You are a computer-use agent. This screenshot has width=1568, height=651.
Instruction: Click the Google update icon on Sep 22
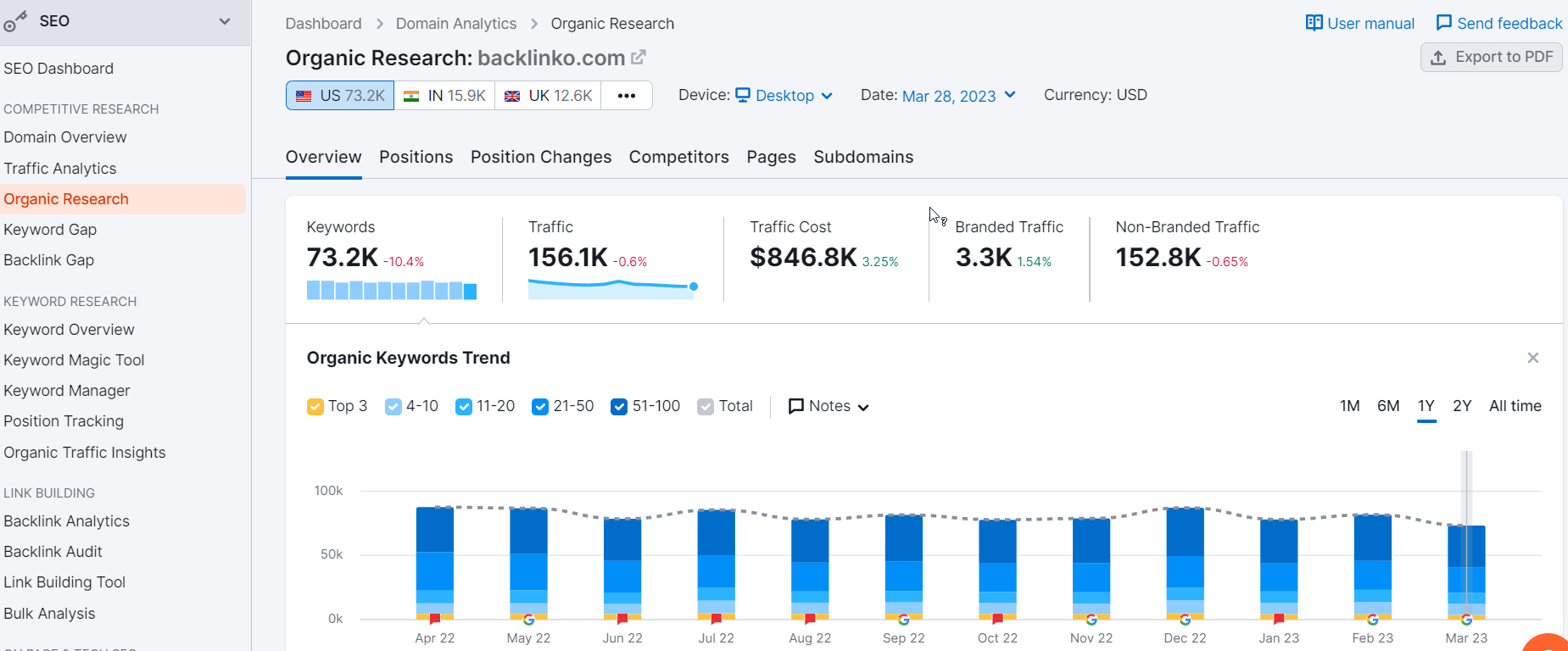[904, 620]
